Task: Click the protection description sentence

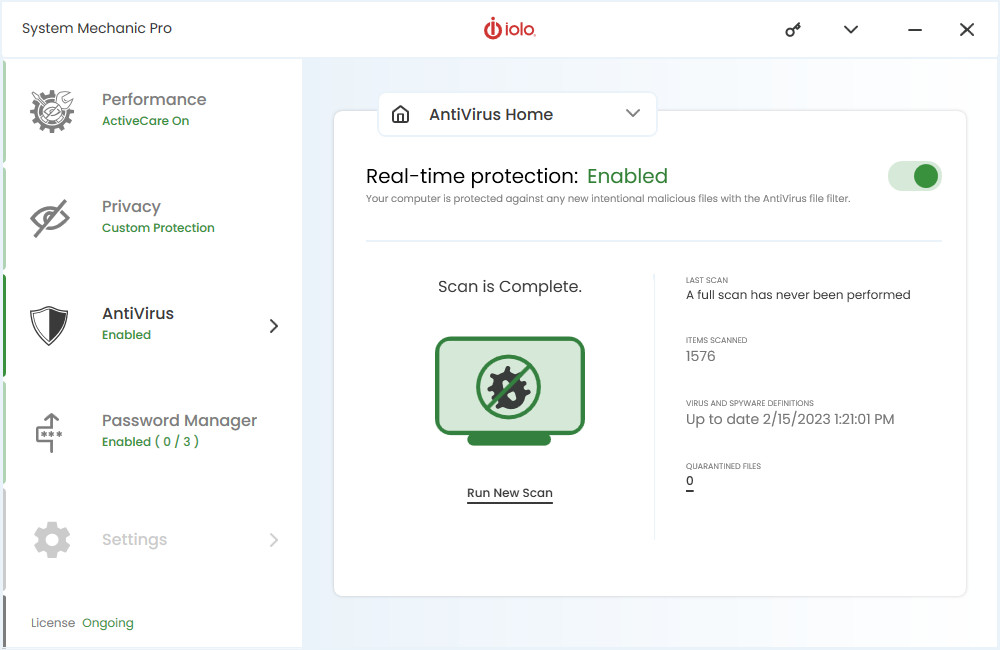Action: (x=608, y=198)
